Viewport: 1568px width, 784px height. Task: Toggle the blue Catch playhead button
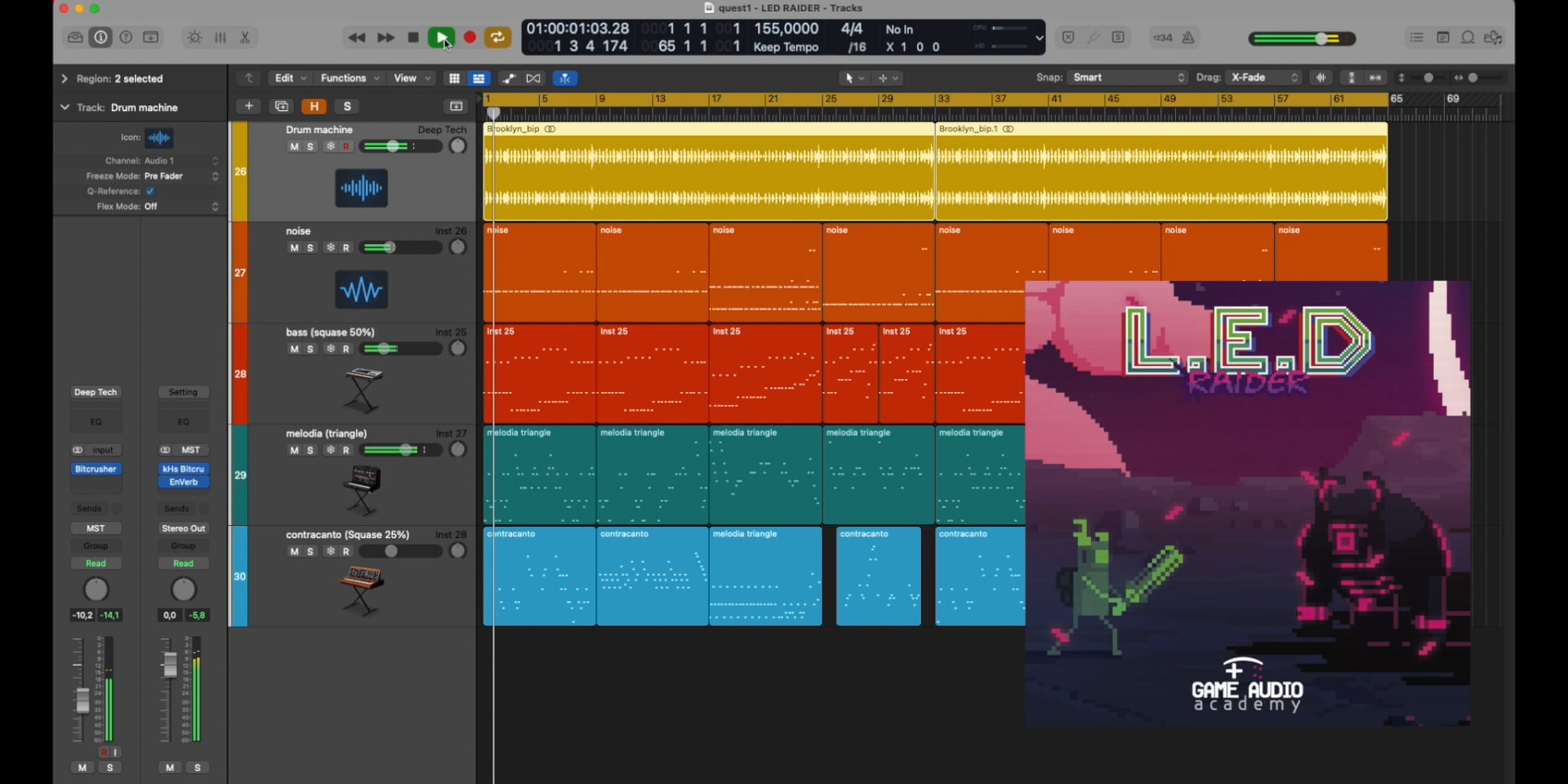point(565,78)
